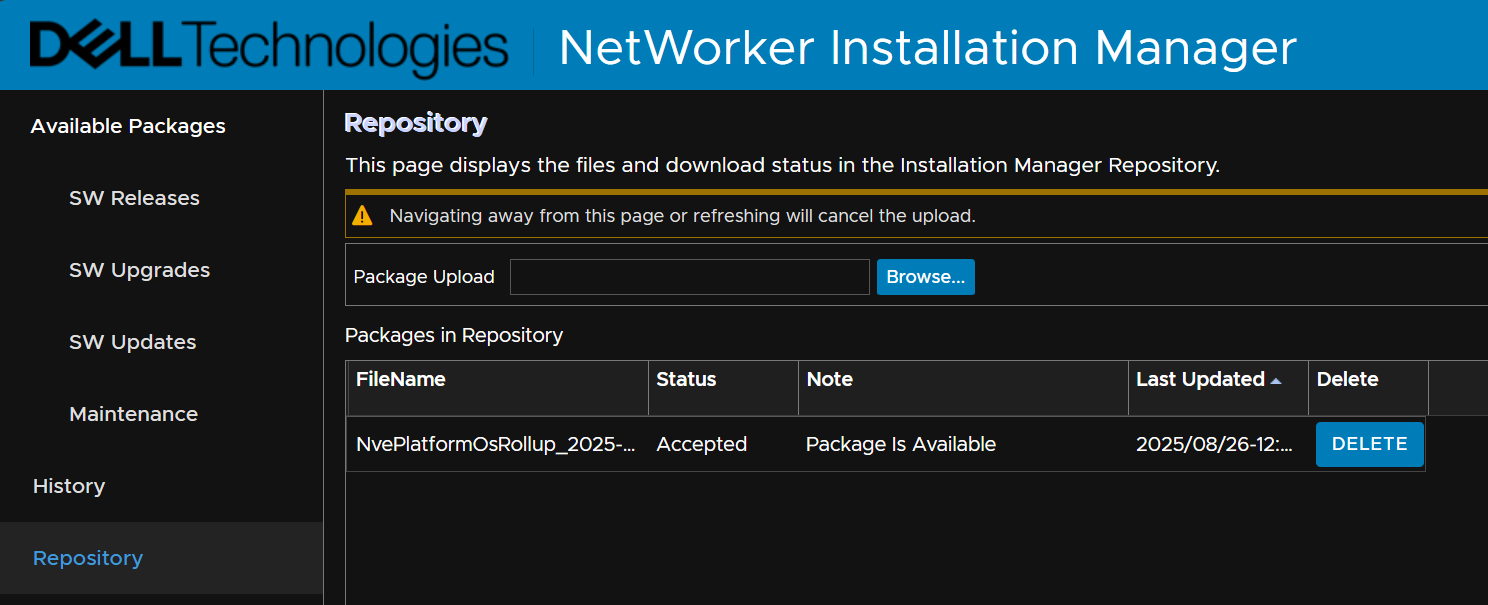Toggle sort order on Last Updated column
The height and width of the screenshot is (605, 1488).
point(1199,379)
